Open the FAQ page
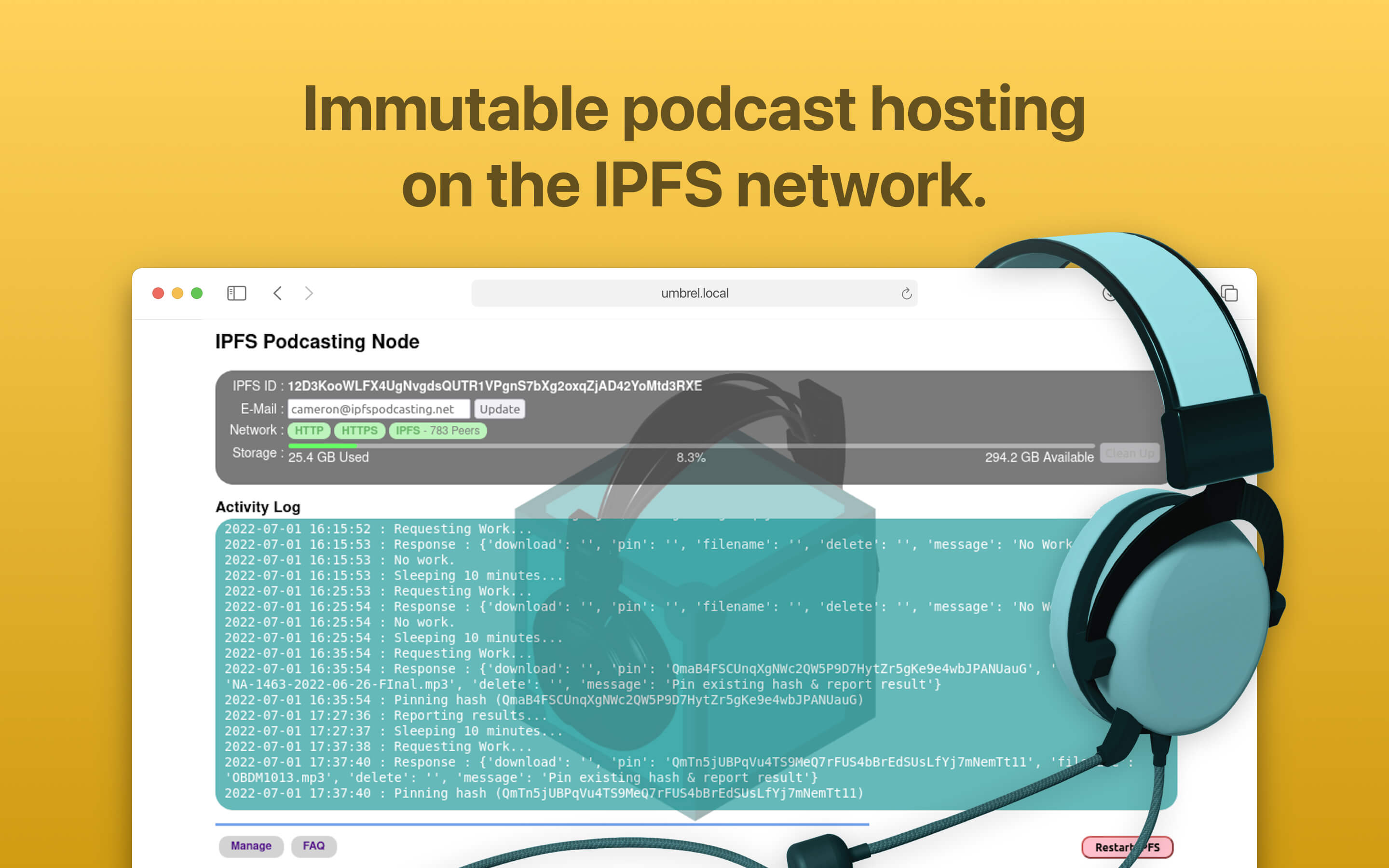This screenshot has width=1389, height=868. (x=313, y=846)
